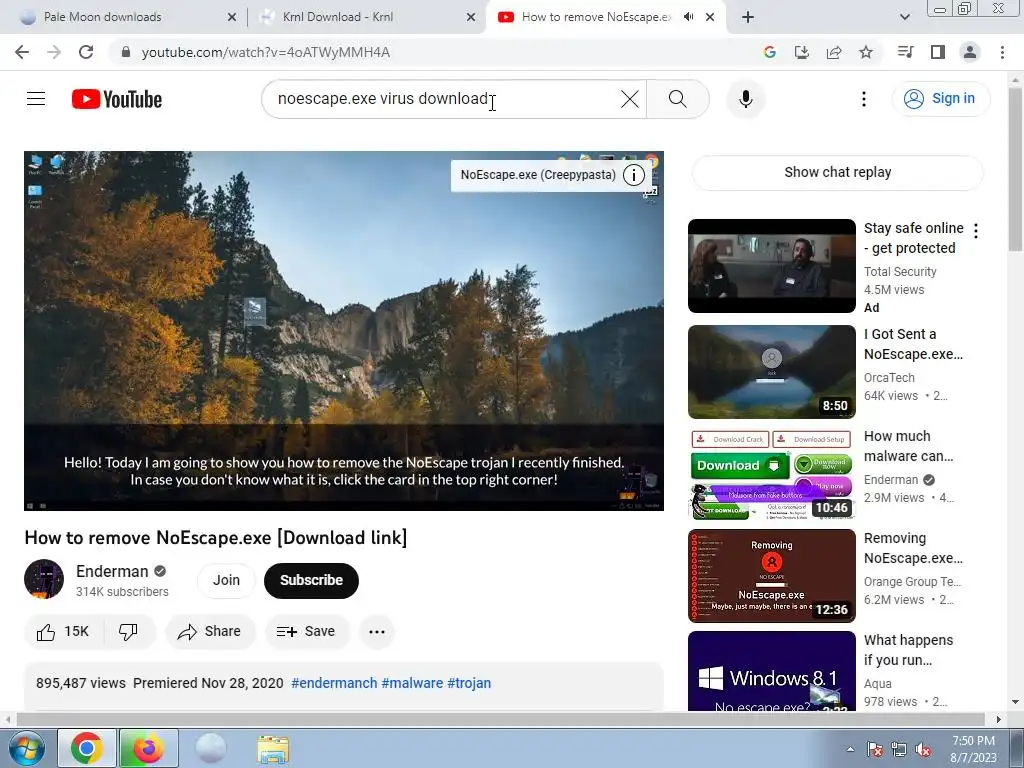1024x768 pixels.
Task: Like the video (15K)
Action: tap(63, 632)
